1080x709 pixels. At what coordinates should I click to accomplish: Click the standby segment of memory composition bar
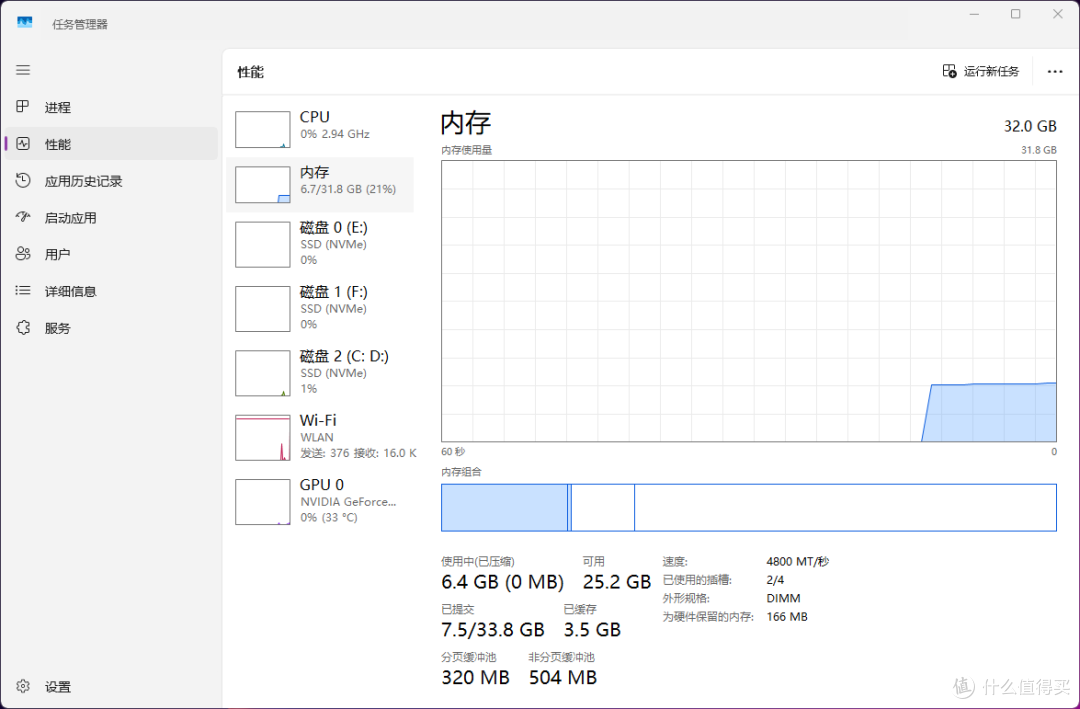coord(603,508)
